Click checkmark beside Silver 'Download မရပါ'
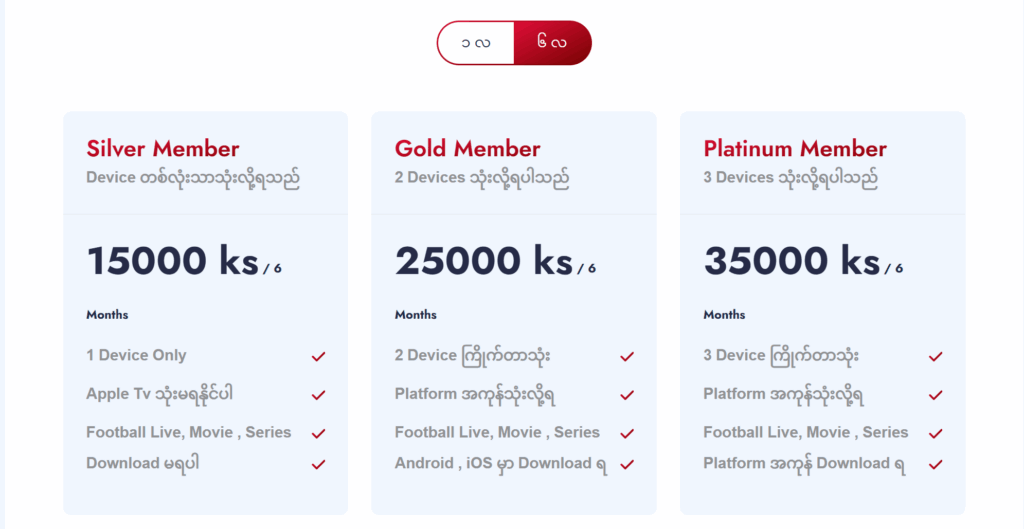Screen dimensions: 1024x529 (318, 464)
